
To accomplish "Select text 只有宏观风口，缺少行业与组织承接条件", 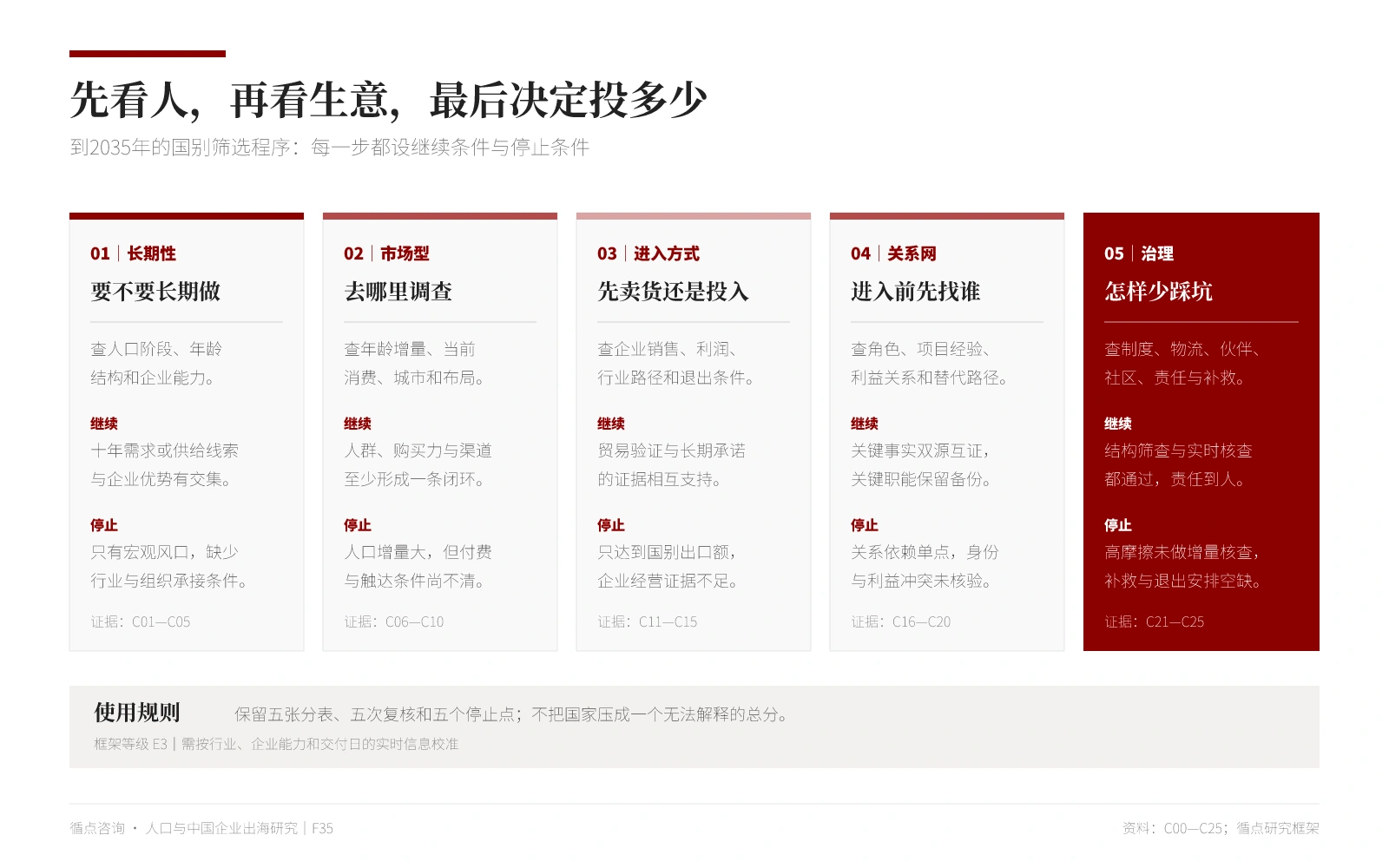I will click(168, 566).
